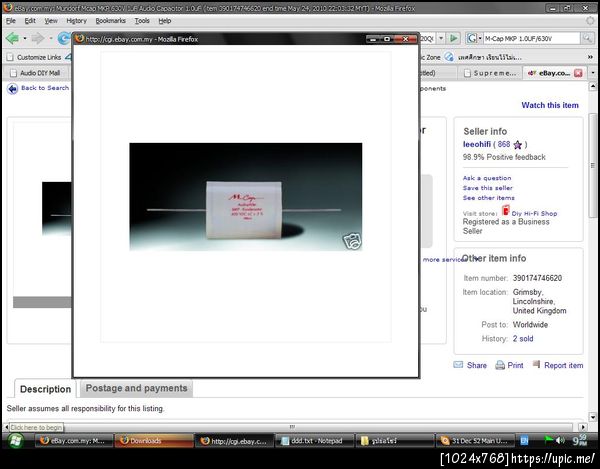The image size is (600, 469).
Task: Click See other items link
Action: coord(489,198)
